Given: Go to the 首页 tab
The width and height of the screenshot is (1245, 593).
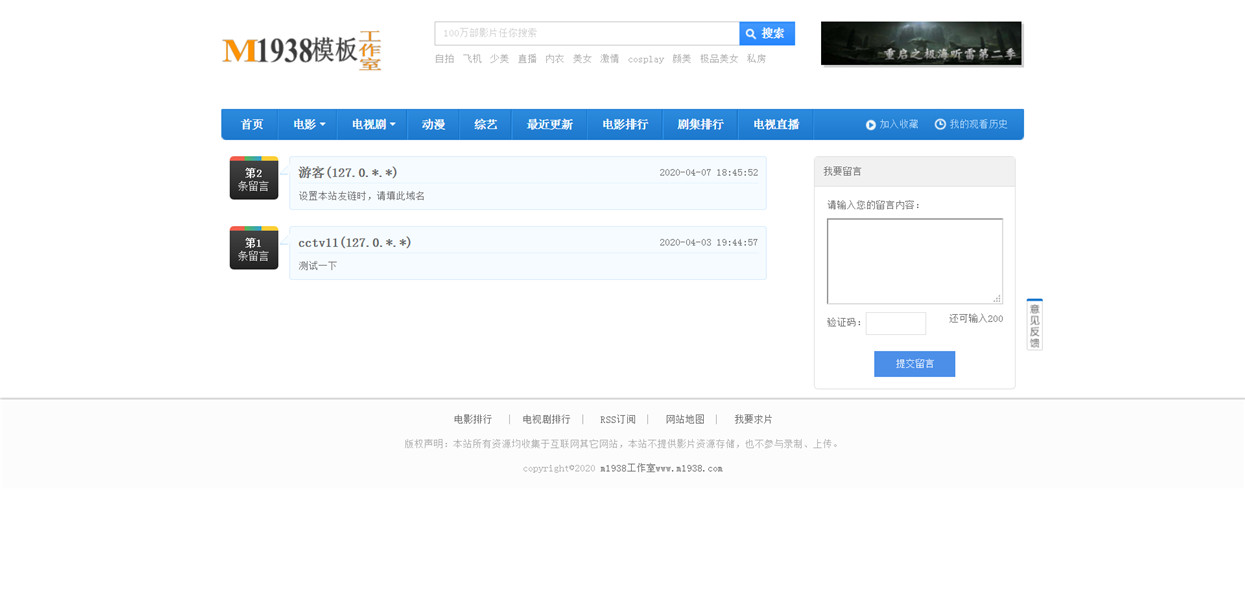Looking at the screenshot, I should [251, 125].
